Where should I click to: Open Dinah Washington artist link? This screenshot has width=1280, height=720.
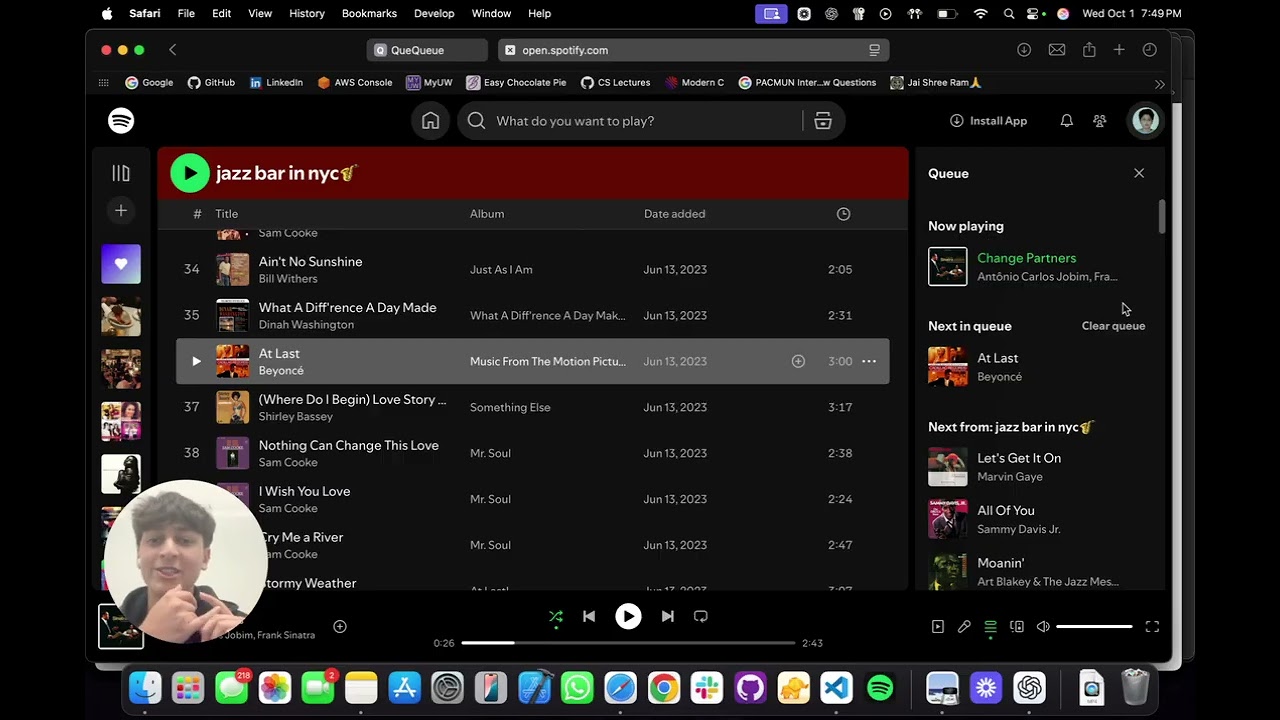coord(306,325)
